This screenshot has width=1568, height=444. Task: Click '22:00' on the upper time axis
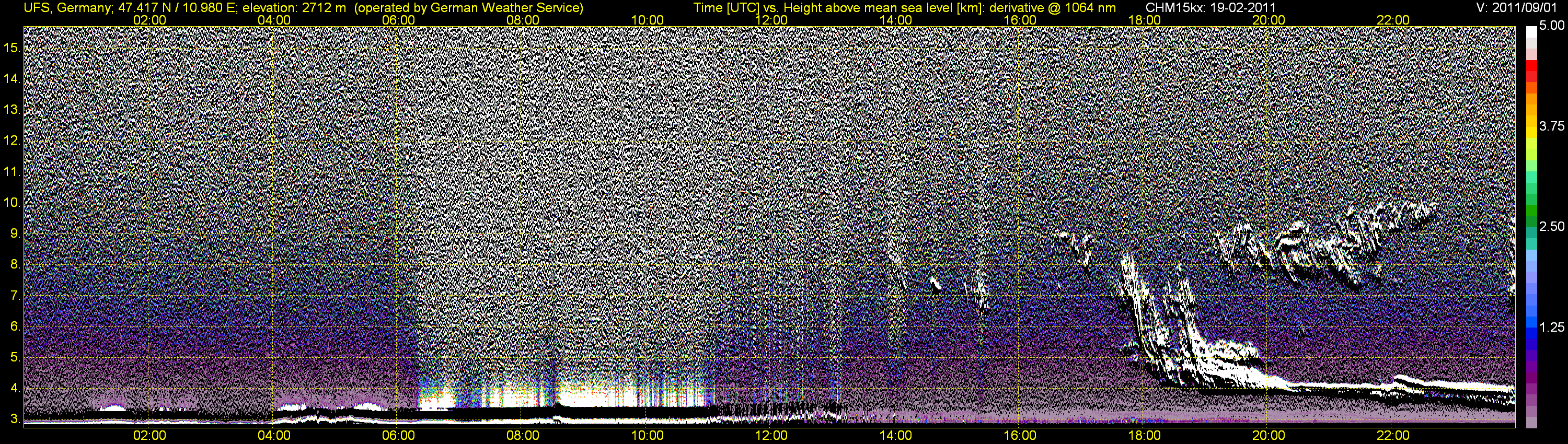tap(1393, 20)
